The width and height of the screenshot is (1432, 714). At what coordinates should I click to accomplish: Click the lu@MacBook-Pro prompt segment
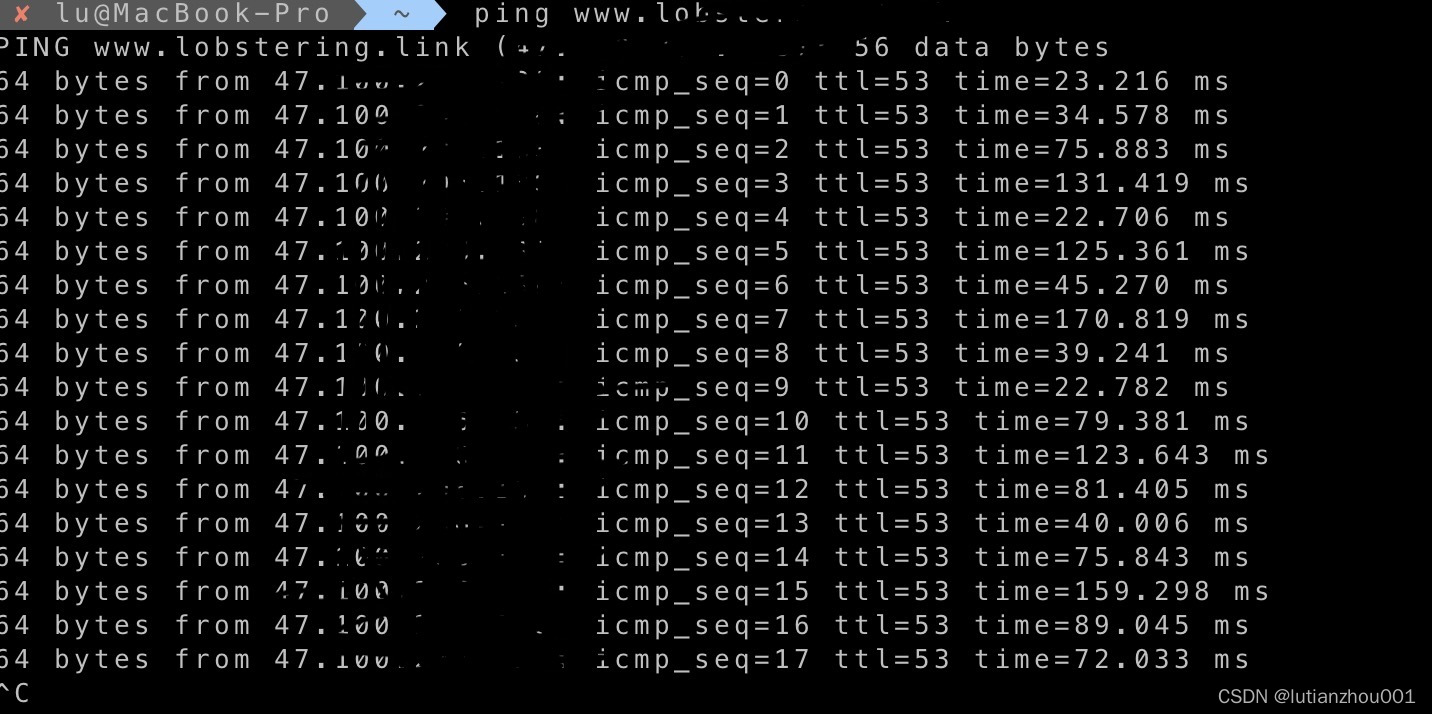point(193,14)
